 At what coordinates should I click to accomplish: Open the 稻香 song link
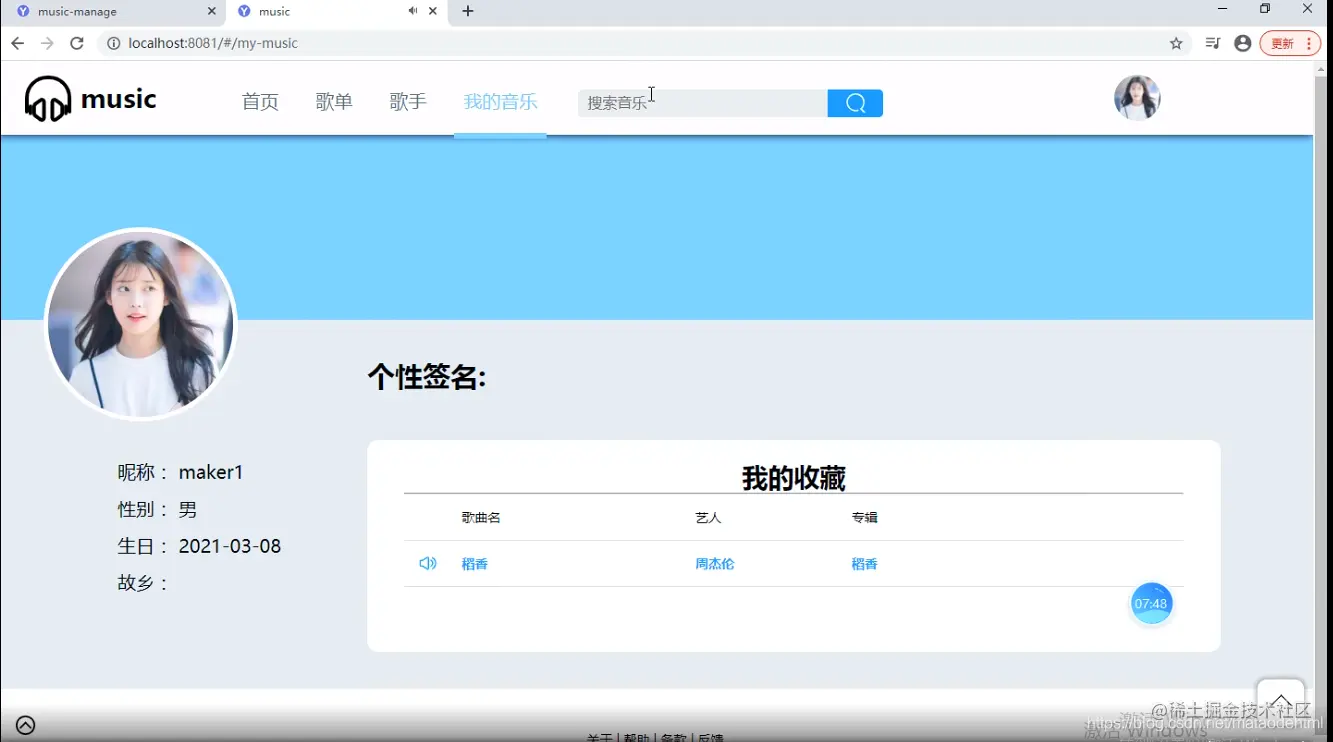coord(475,563)
